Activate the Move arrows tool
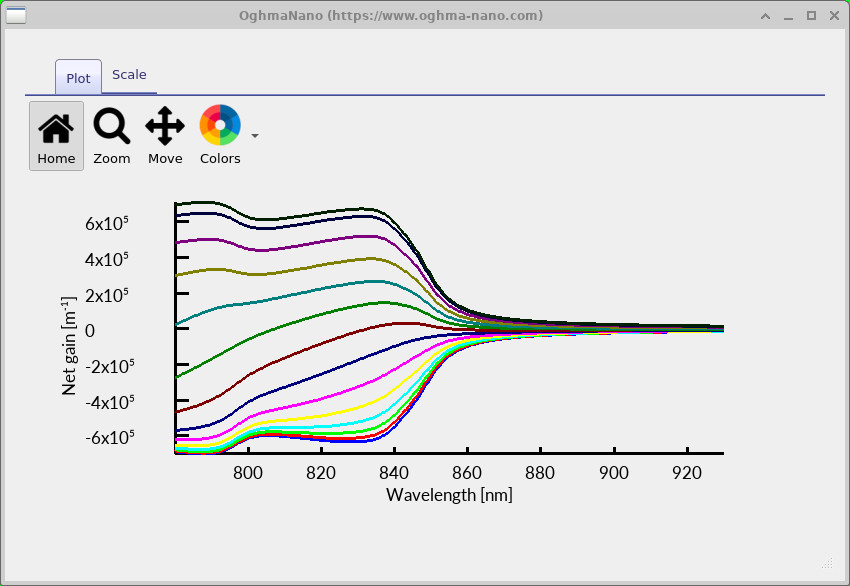Image resolution: width=850 pixels, height=586 pixels. (x=165, y=136)
